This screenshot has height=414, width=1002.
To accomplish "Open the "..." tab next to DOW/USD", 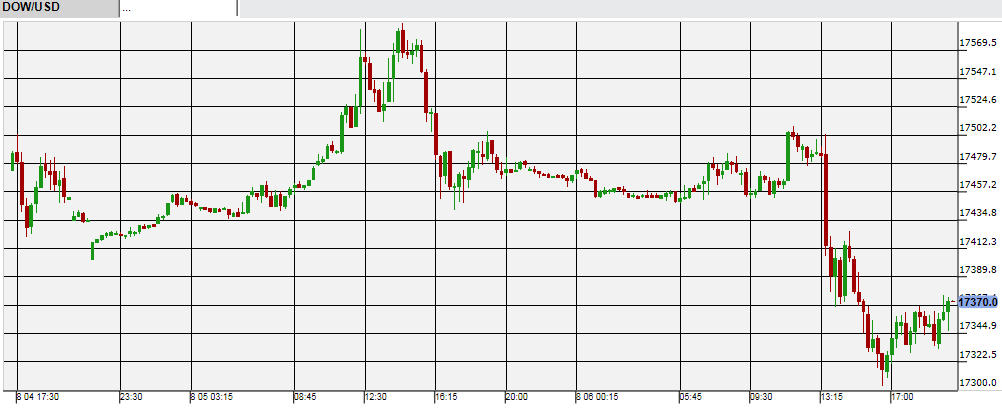I will click(177, 8).
